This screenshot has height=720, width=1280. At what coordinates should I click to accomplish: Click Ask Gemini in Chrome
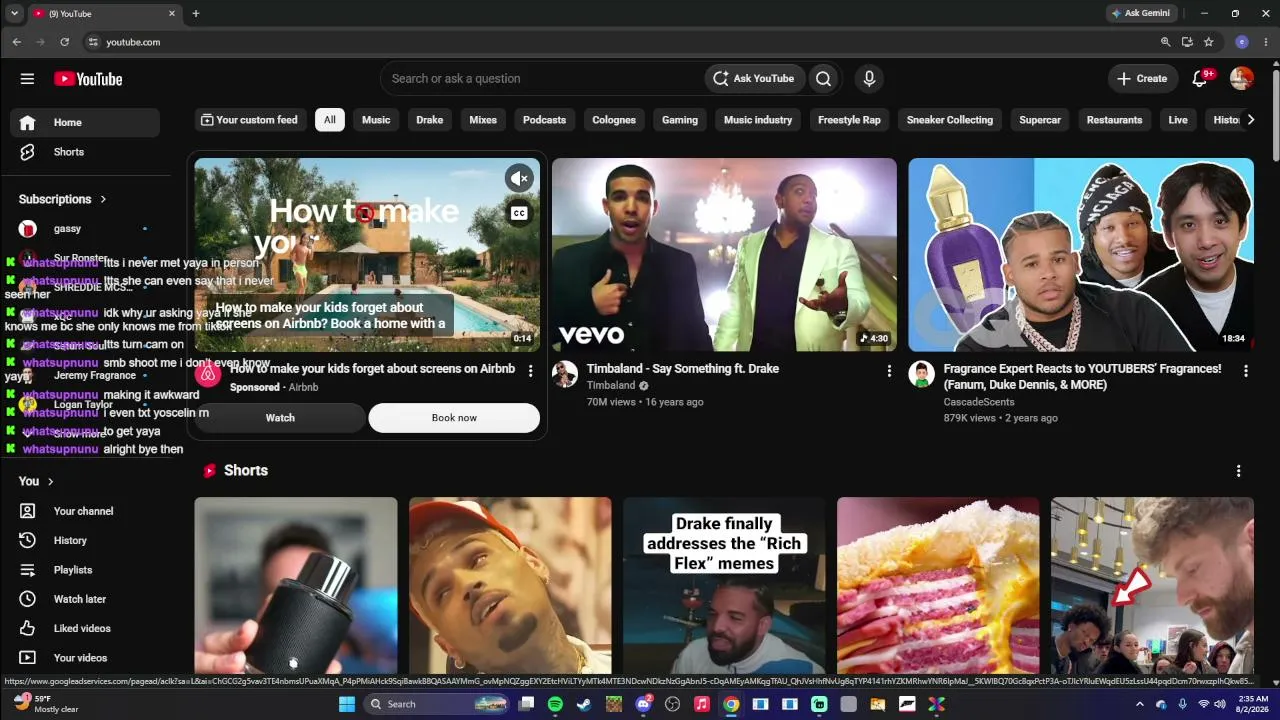(x=1141, y=14)
